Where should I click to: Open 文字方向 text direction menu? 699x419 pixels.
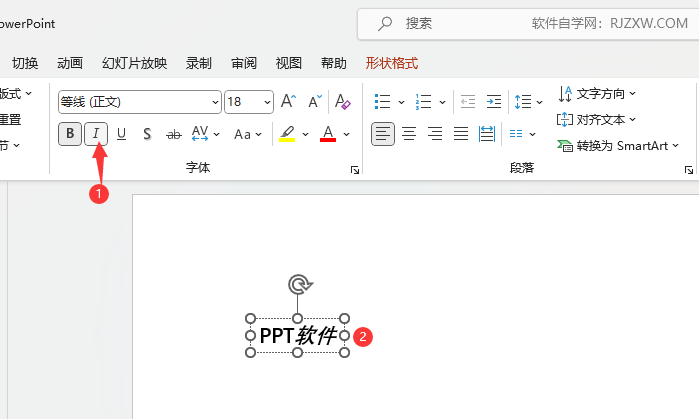click(597, 94)
